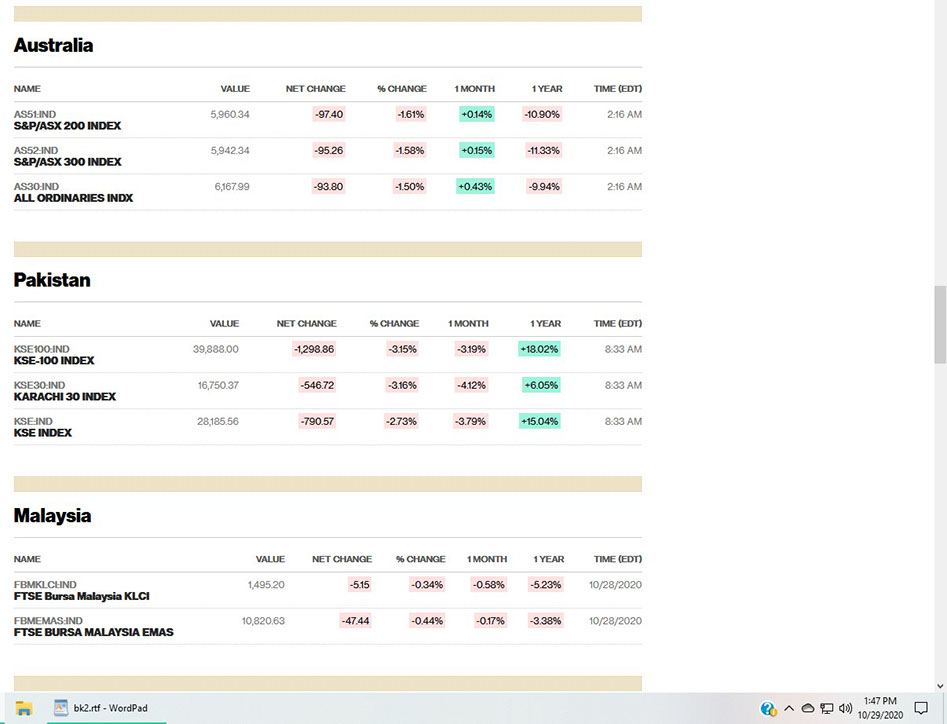Image resolution: width=947 pixels, height=724 pixels.
Task: Click S&P/ASX 200 INDEX name
Action: 68,126
